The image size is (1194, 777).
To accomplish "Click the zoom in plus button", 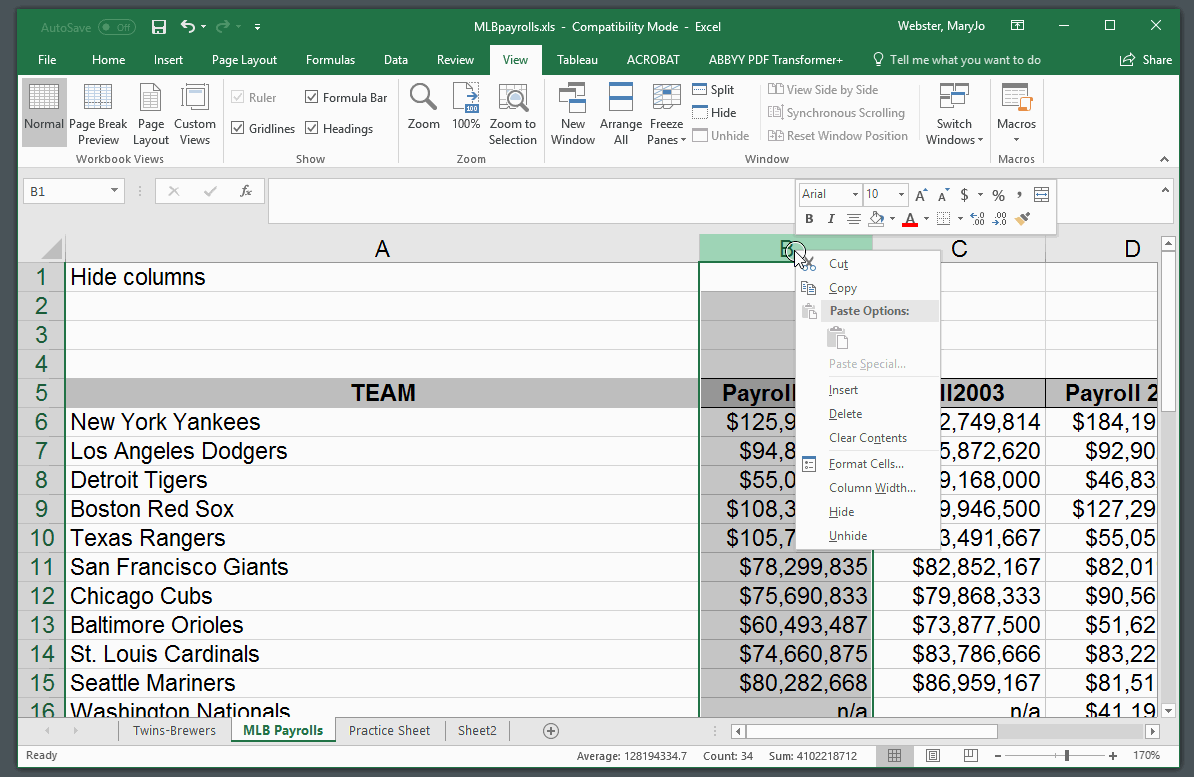I will point(1113,756).
